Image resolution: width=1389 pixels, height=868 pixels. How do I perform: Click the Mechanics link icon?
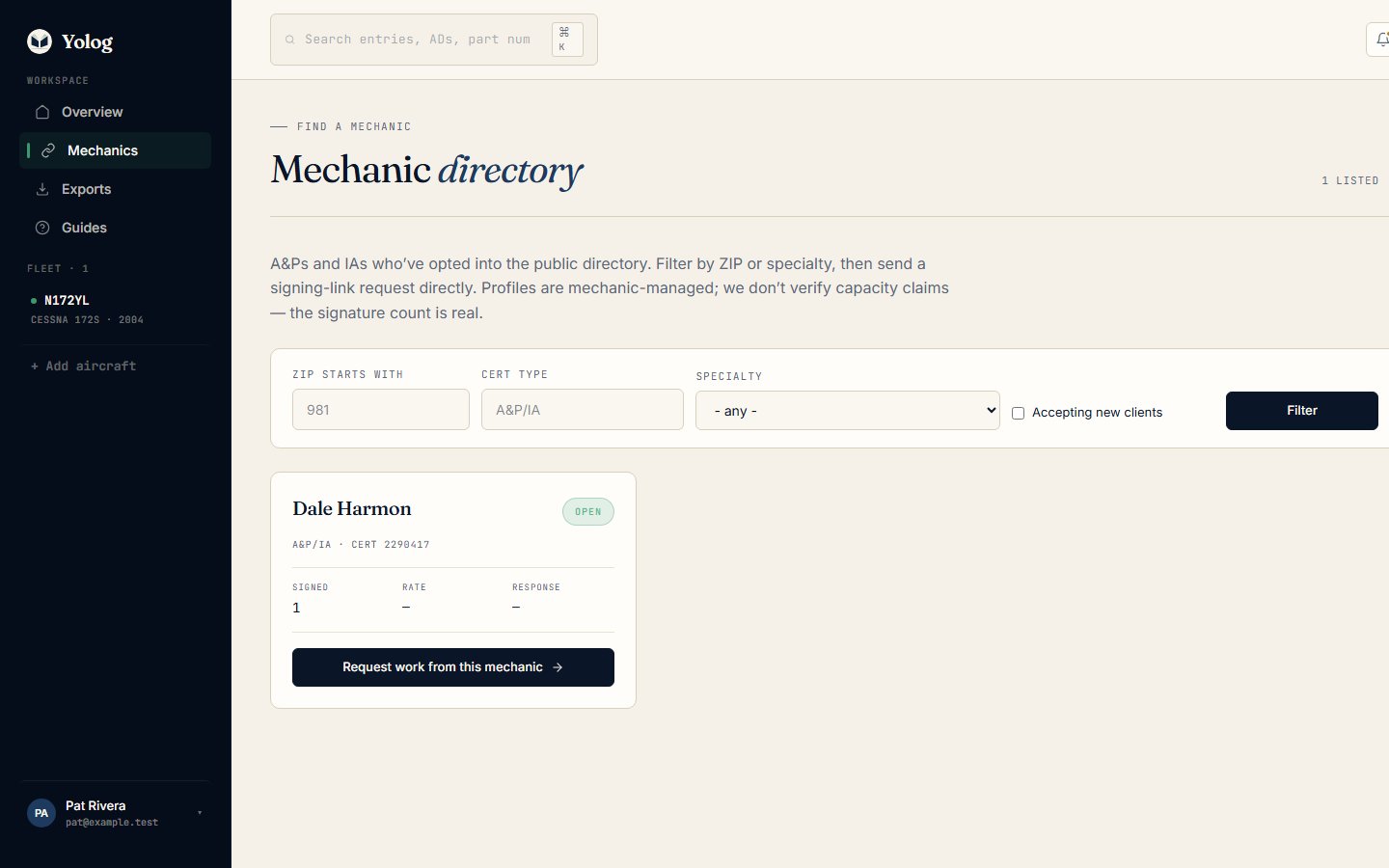pos(48,150)
